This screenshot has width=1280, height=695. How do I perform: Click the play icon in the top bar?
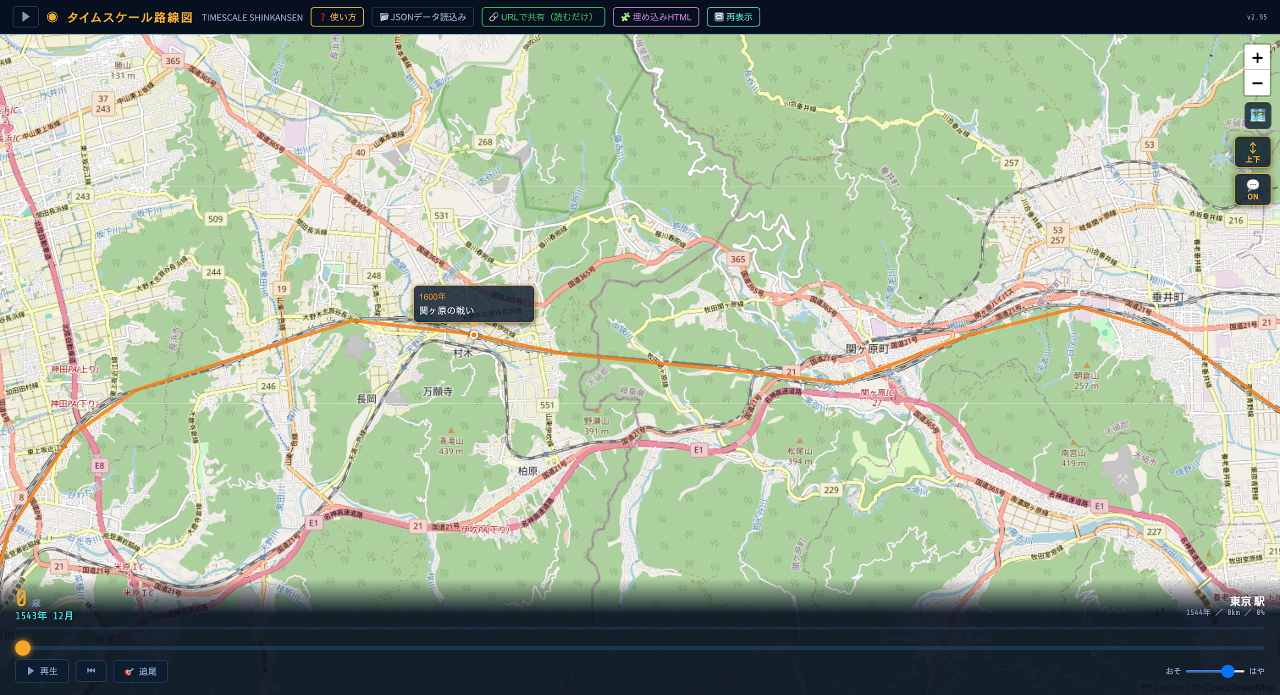(26, 17)
